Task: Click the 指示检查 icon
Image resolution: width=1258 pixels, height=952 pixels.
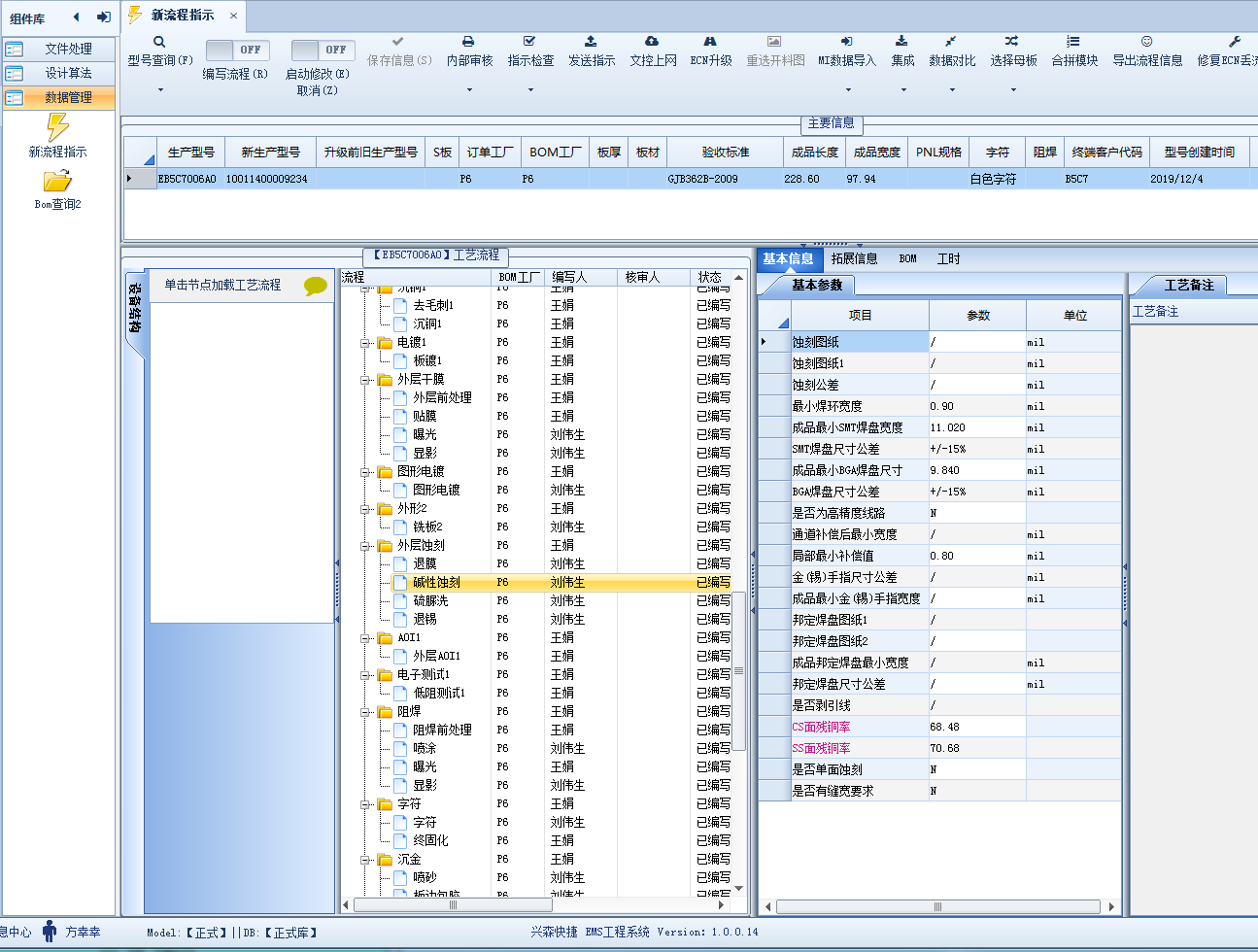Action: click(529, 42)
